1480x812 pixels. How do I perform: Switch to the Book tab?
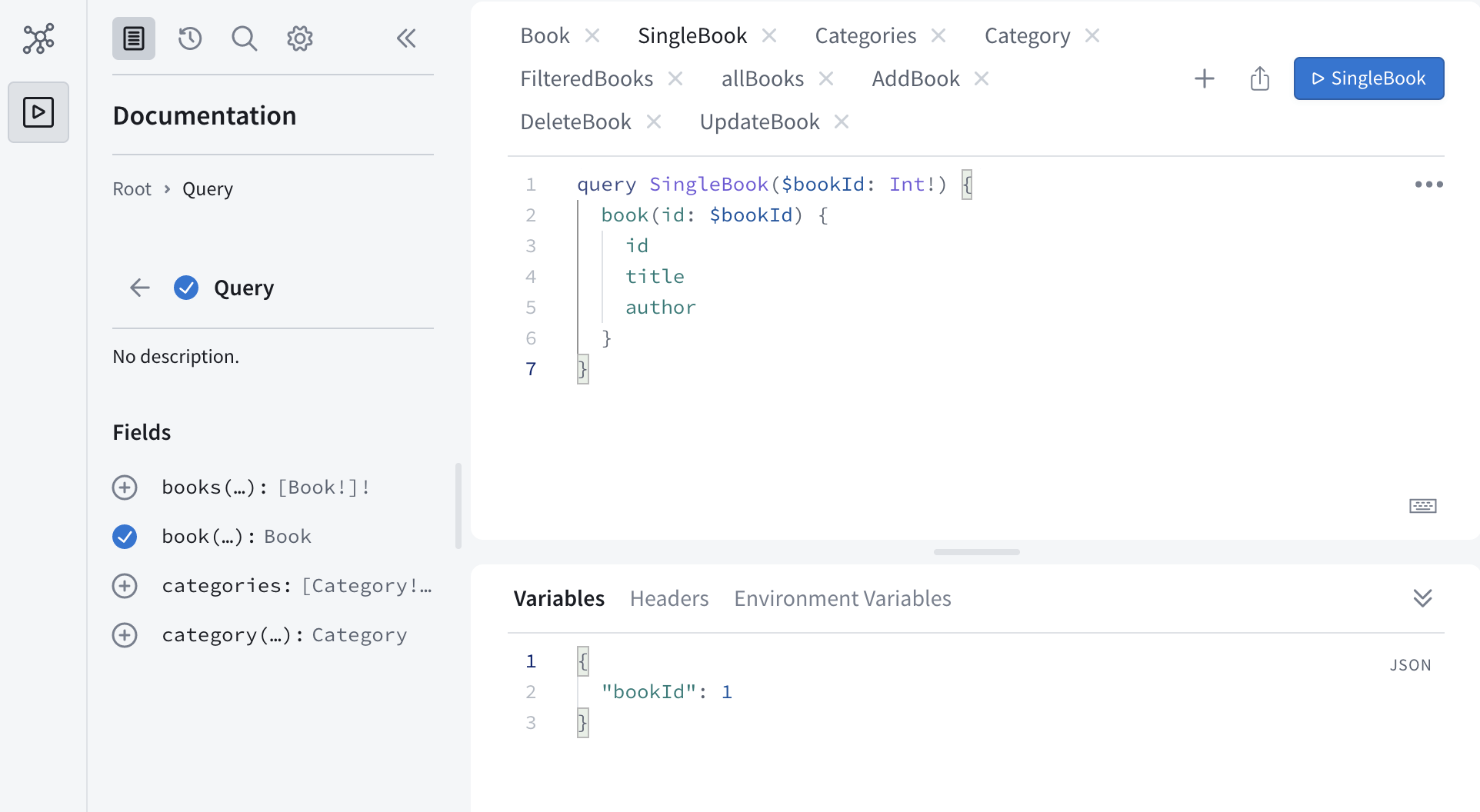pos(545,35)
